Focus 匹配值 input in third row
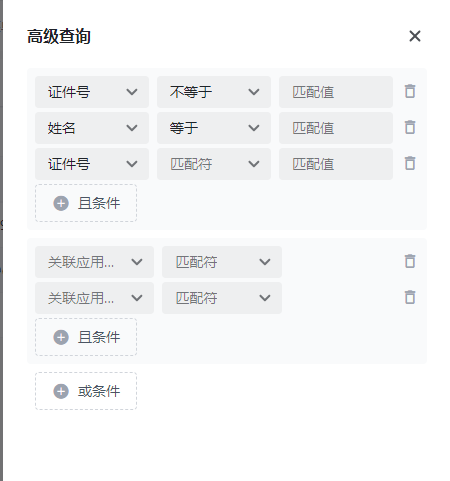Image resolution: width=450 pixels, height=481 pixels. [336, 164]
